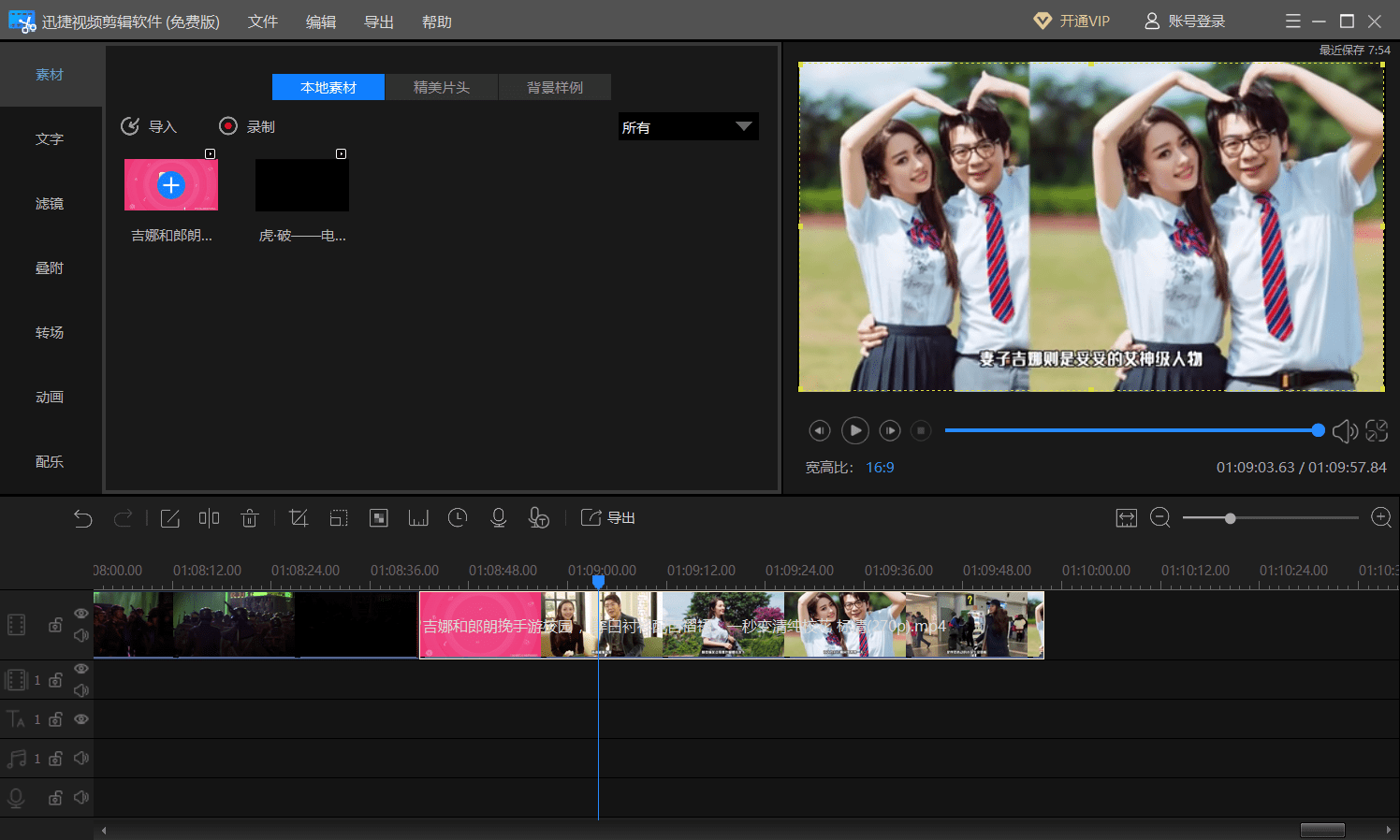
Task: Toggle overlay track 1 visibility eye
Action: tap(81, 669)
